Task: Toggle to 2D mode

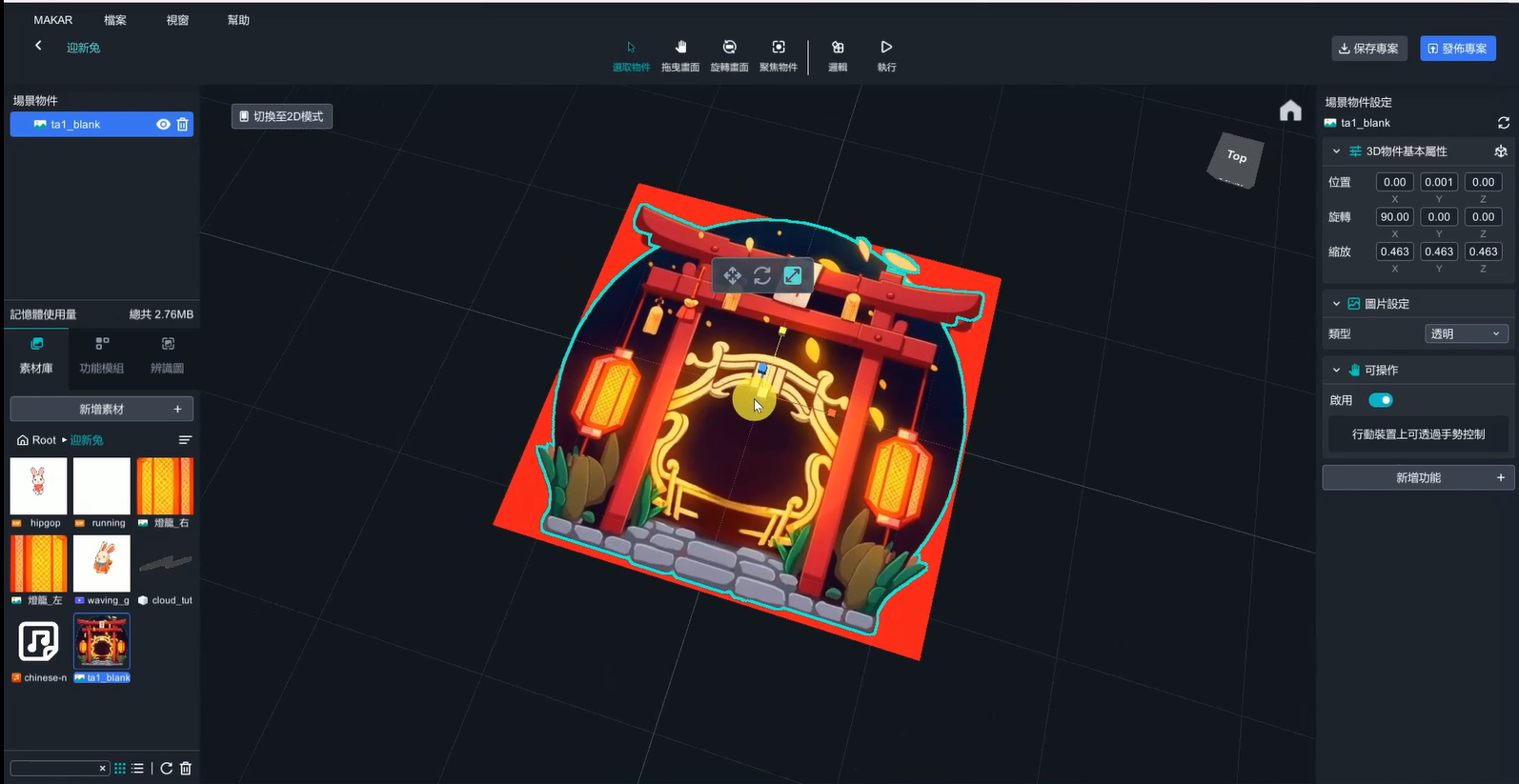Action: [x=281, y=116]
